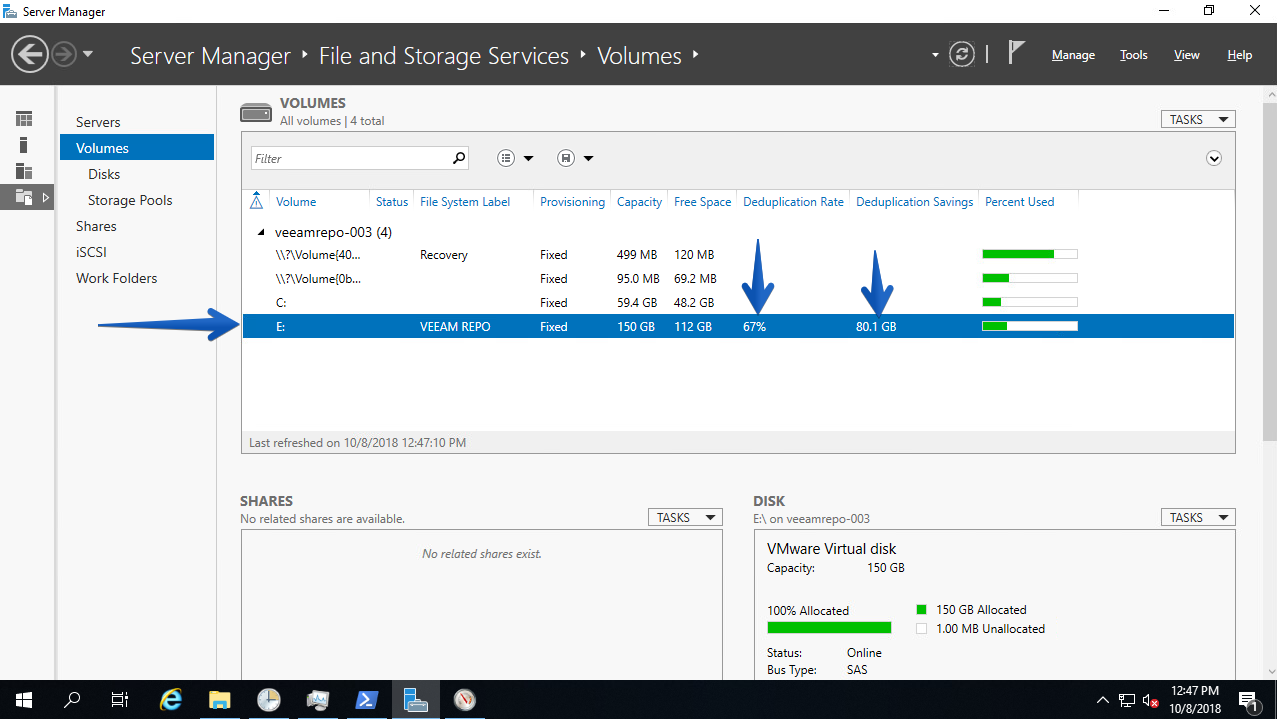This screenshot has height=719, width=1277.
Task: Sort by Provisioning column header
Action: click(x=572, y=202)
